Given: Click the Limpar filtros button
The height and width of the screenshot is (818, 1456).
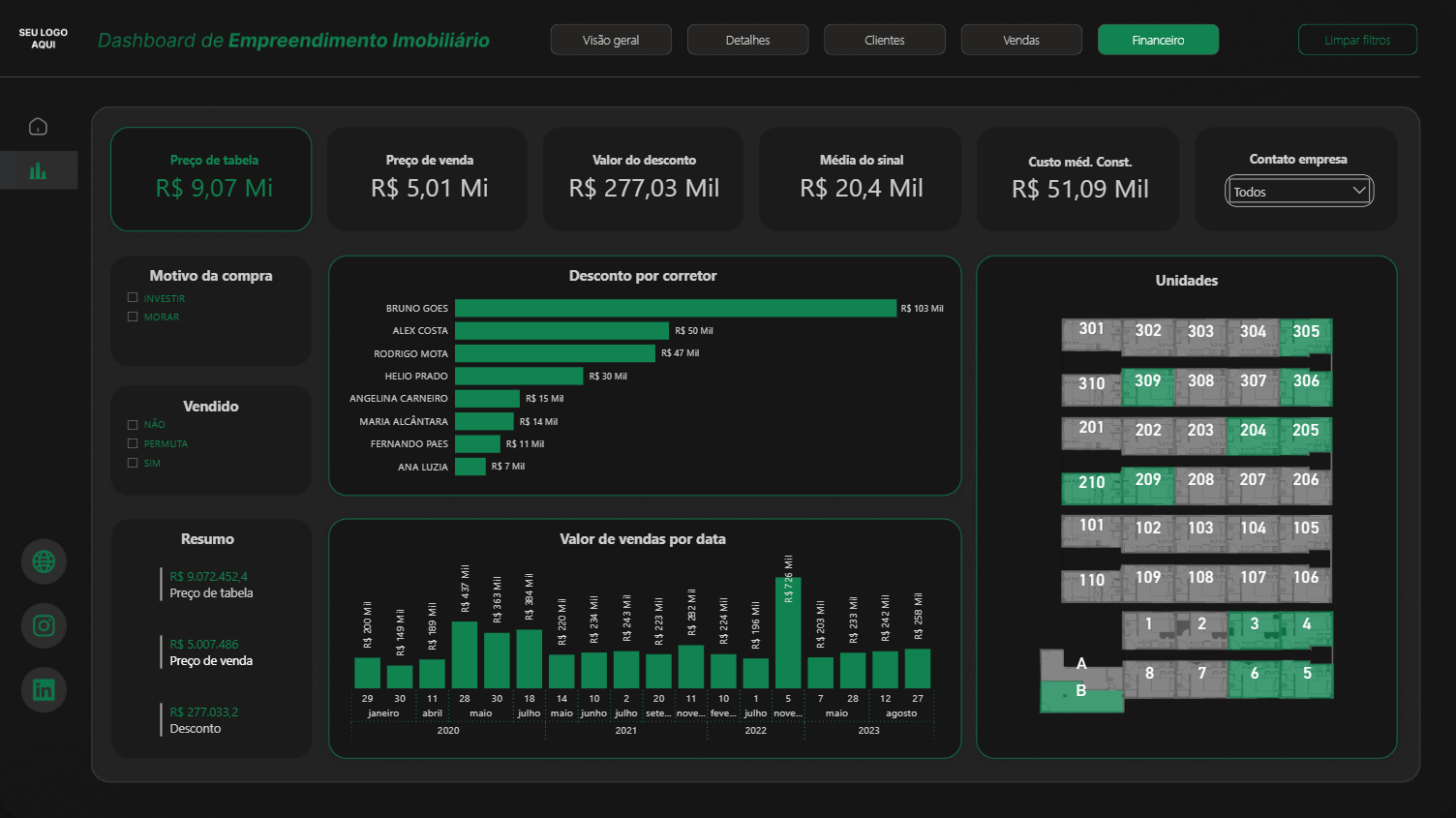Looking at the screenshot, I should click(x=1357, y=40).
